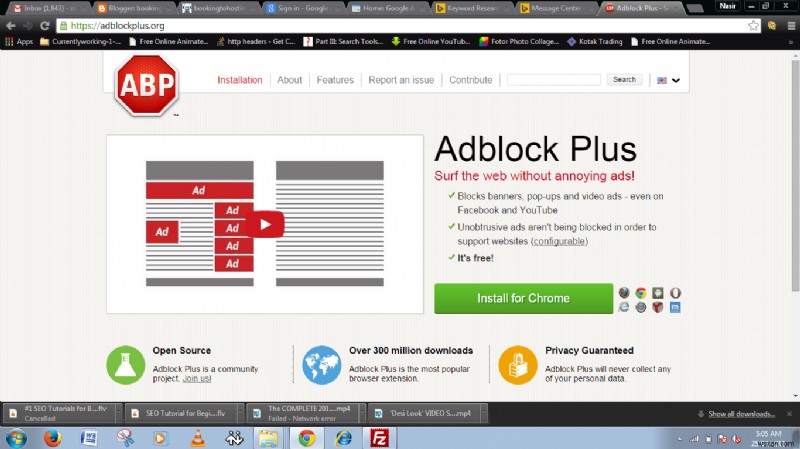Open the SEO Tutorial for Begi...flv download
The width and height of the screenshot is (800, 449).
click(181, 413)
